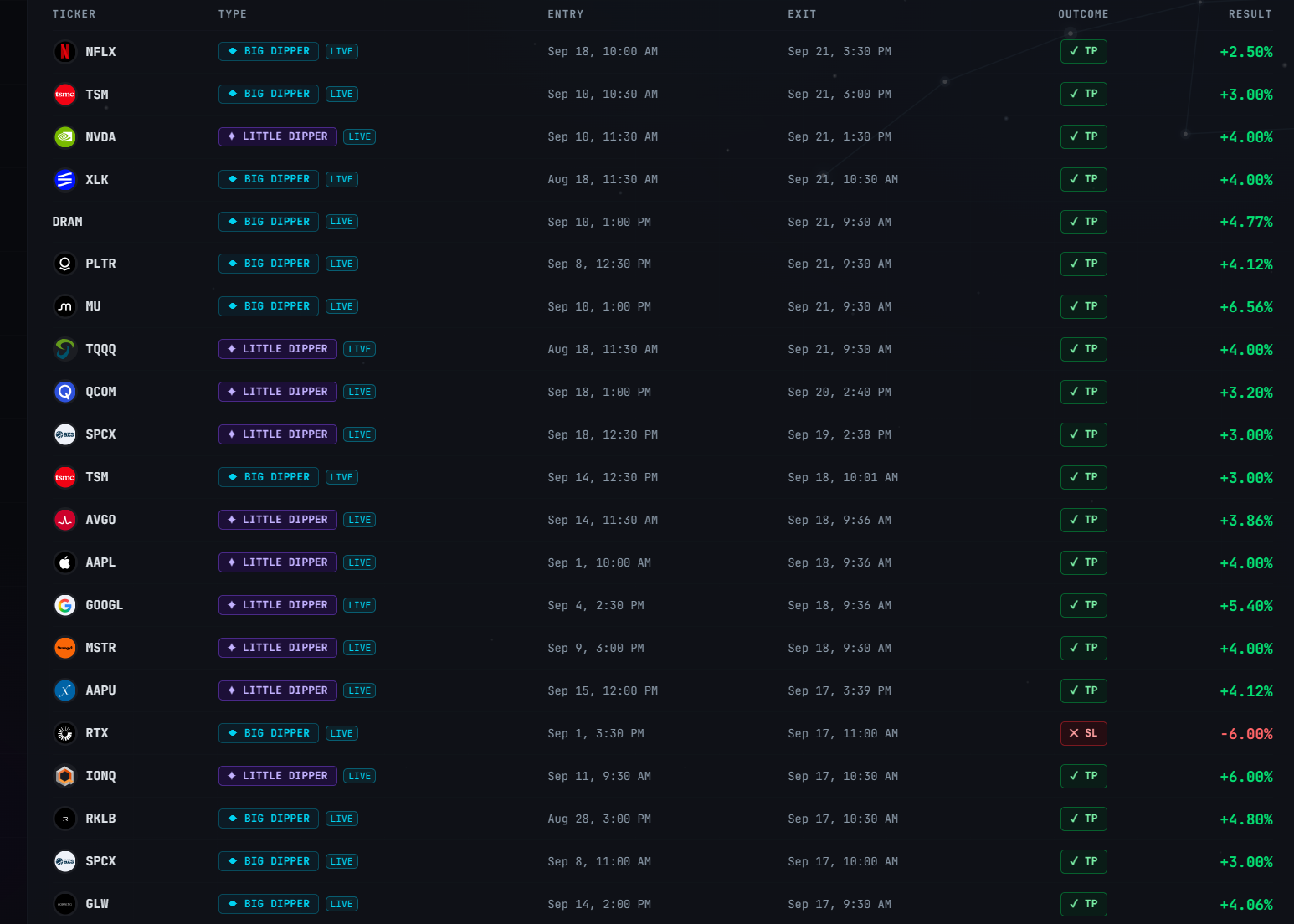Screen dimensions: 1294x924
Task: Click the exit time 'Sep 19, 2:38 PM'
Action: (x=840, y=435)
